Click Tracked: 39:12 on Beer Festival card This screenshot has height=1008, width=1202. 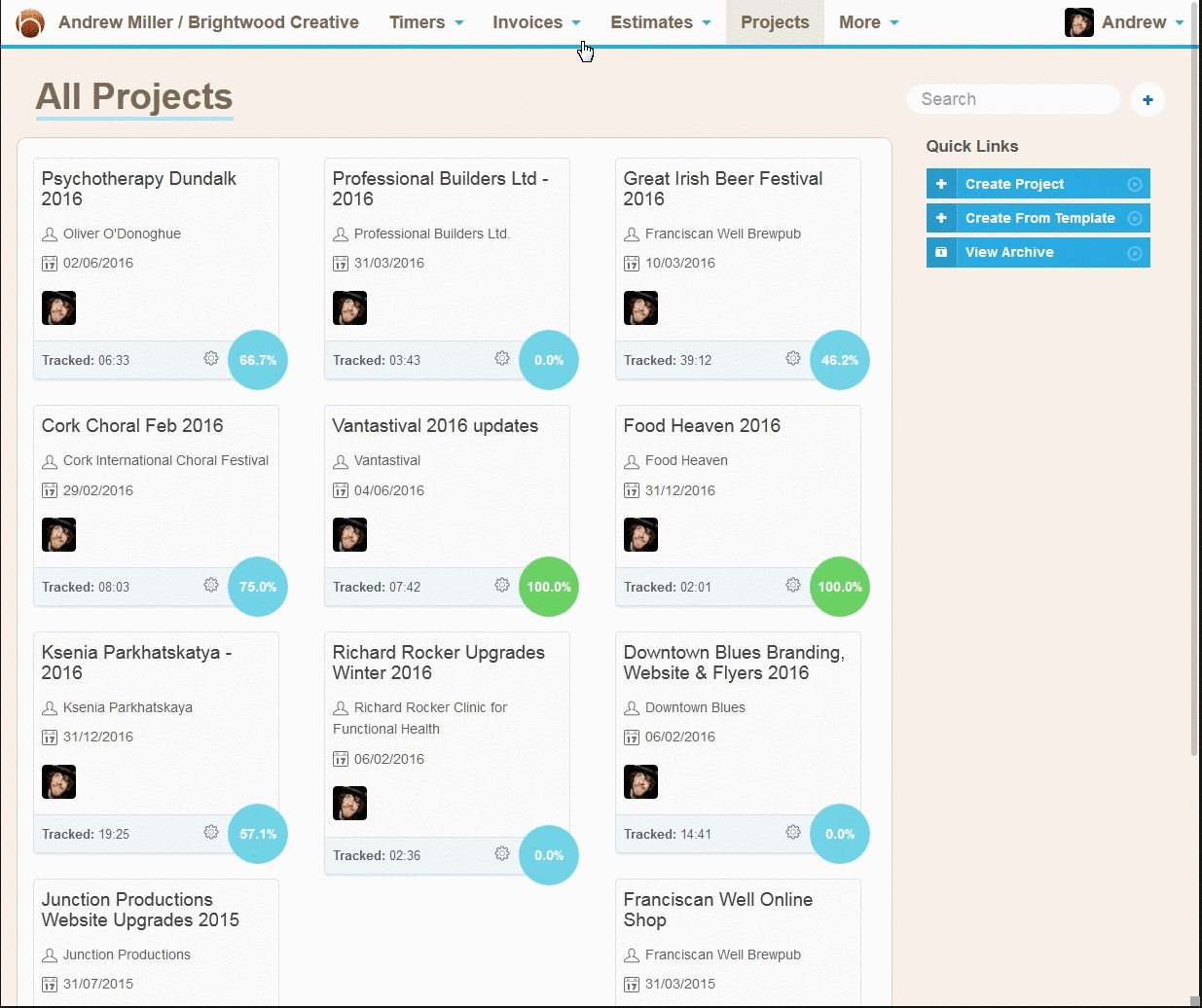668,360
